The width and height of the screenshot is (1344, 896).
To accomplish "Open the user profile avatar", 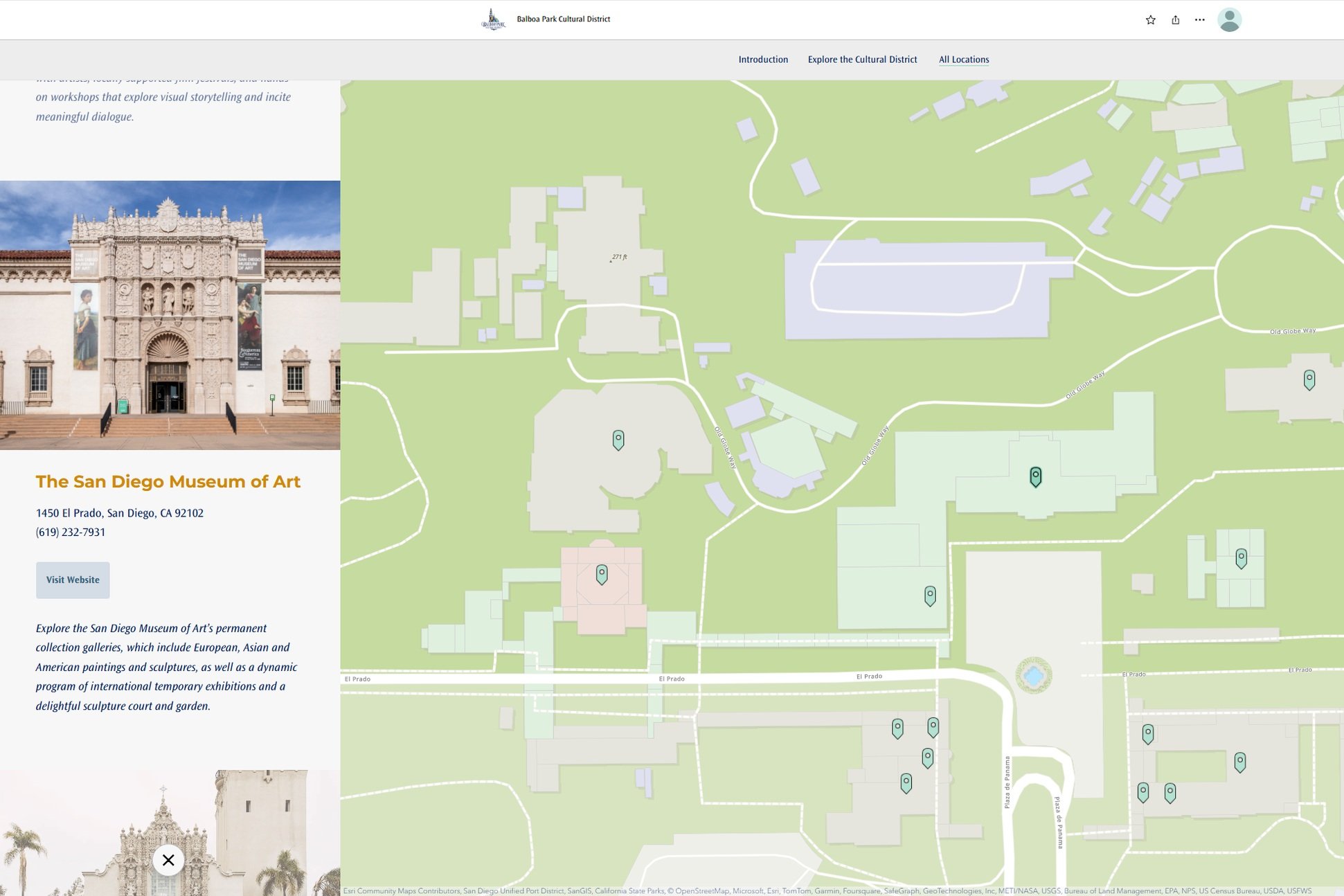I will 1229,20.
